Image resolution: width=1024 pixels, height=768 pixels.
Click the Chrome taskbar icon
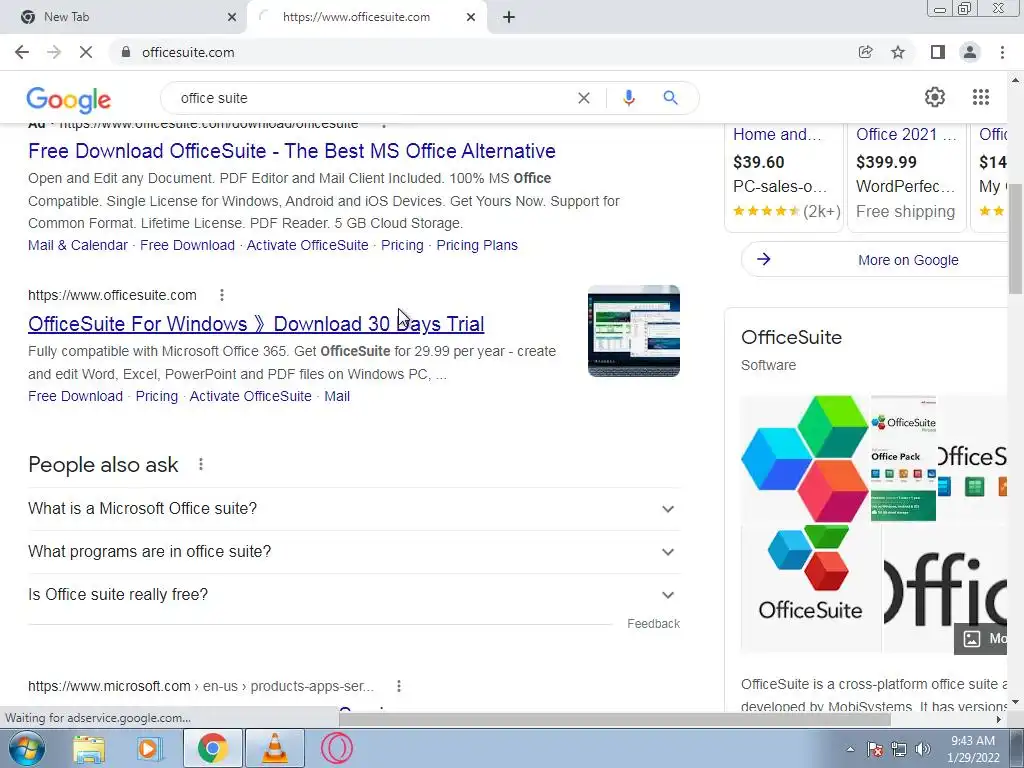(x=212, y=748)
